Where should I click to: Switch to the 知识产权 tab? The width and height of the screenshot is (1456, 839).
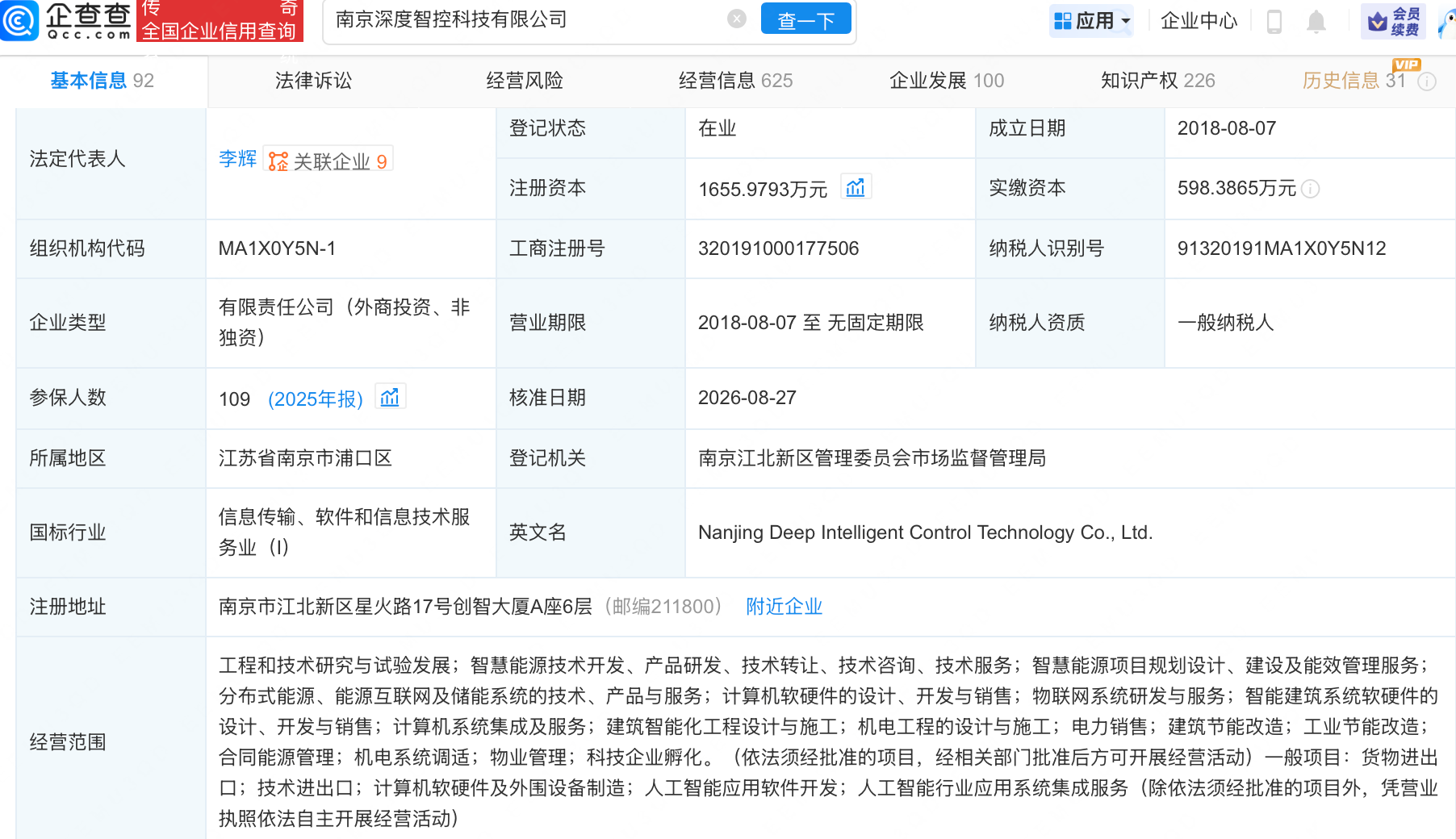1158,81
